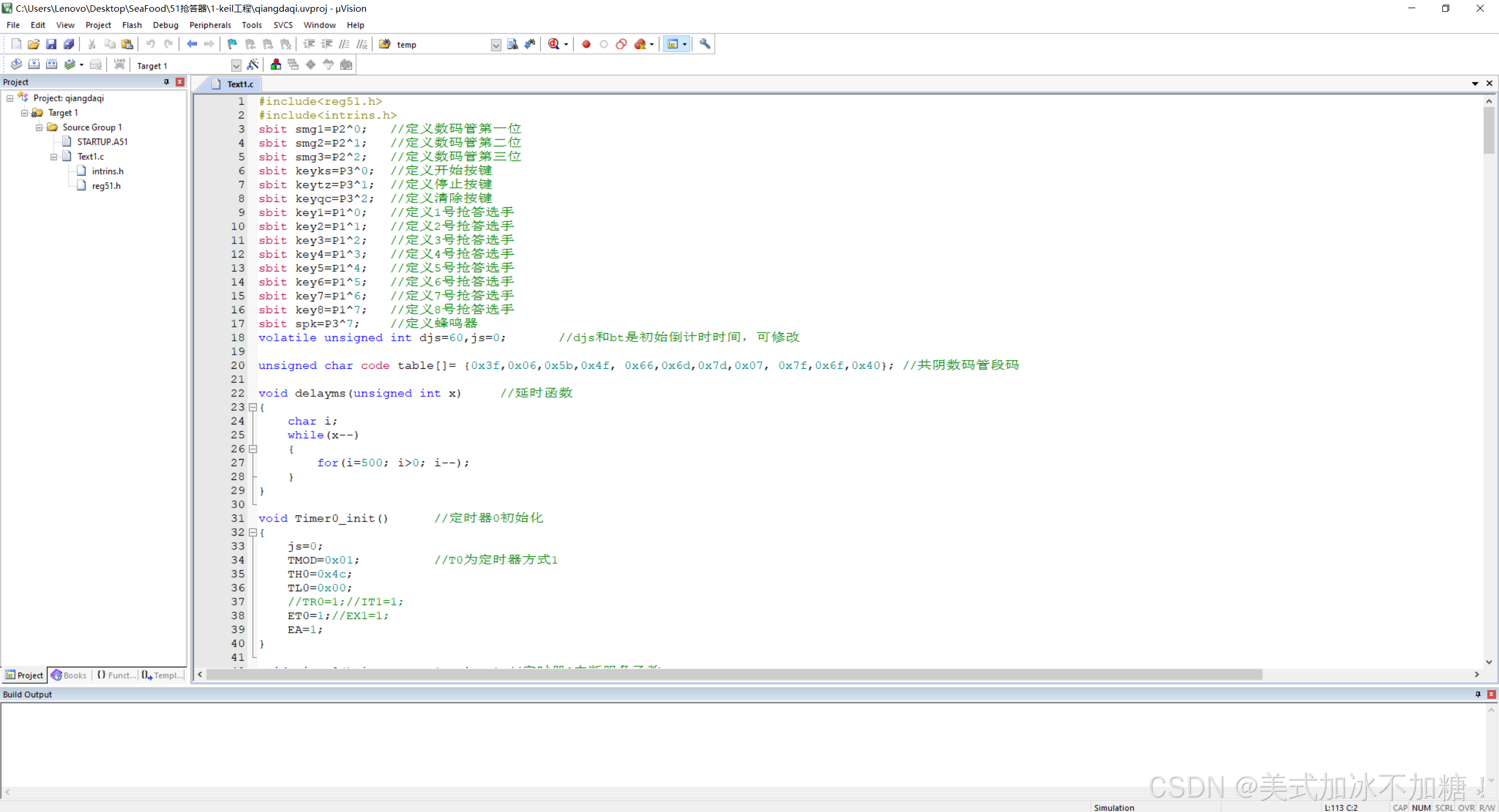Open the Flash menu
The width and height of the screenshot is (1499, 812).
(132, 25)
